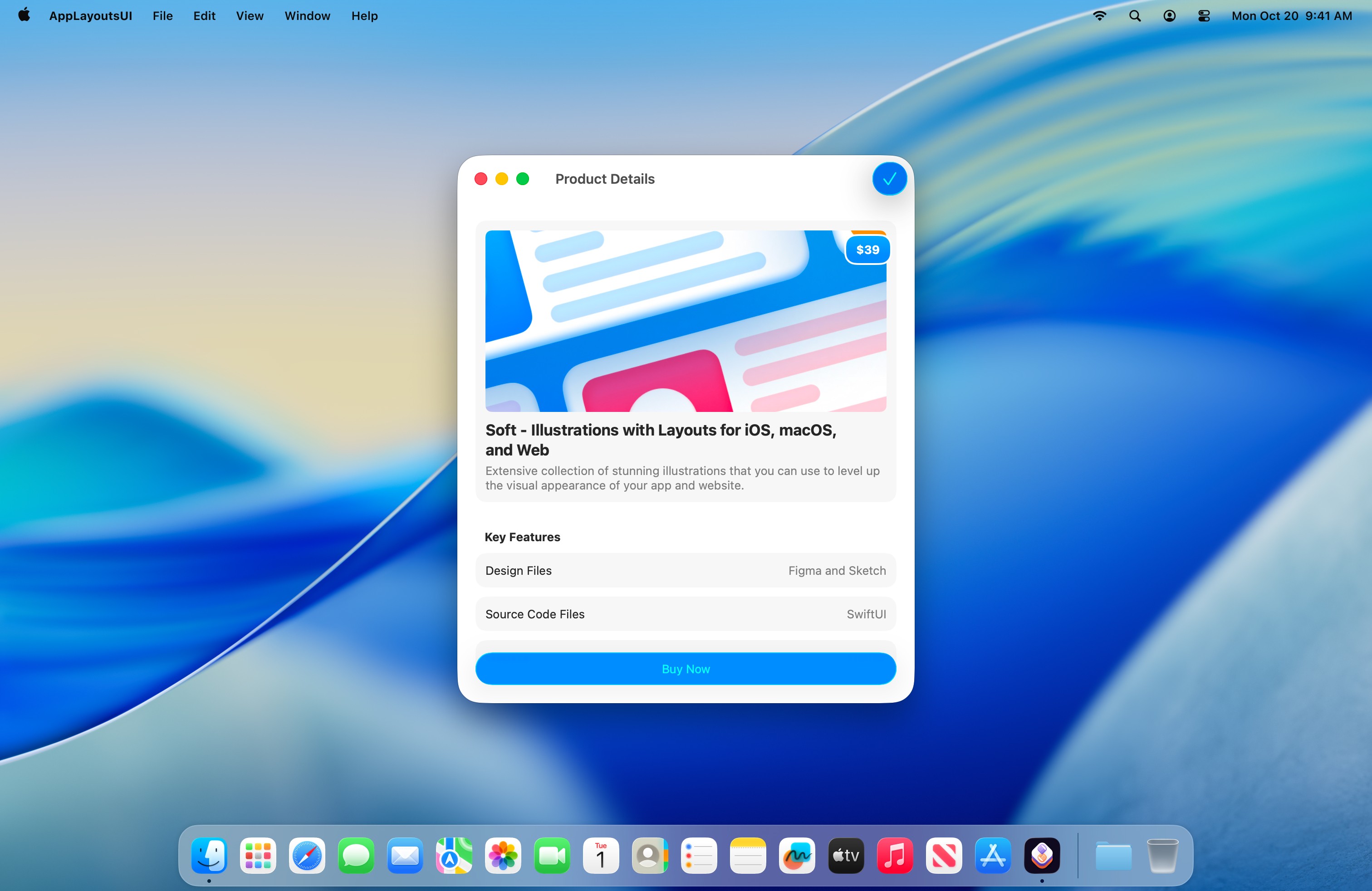The image size is (1372, 891).
Task: Select the Source Code Files row
Action: [x=686, y=614]
